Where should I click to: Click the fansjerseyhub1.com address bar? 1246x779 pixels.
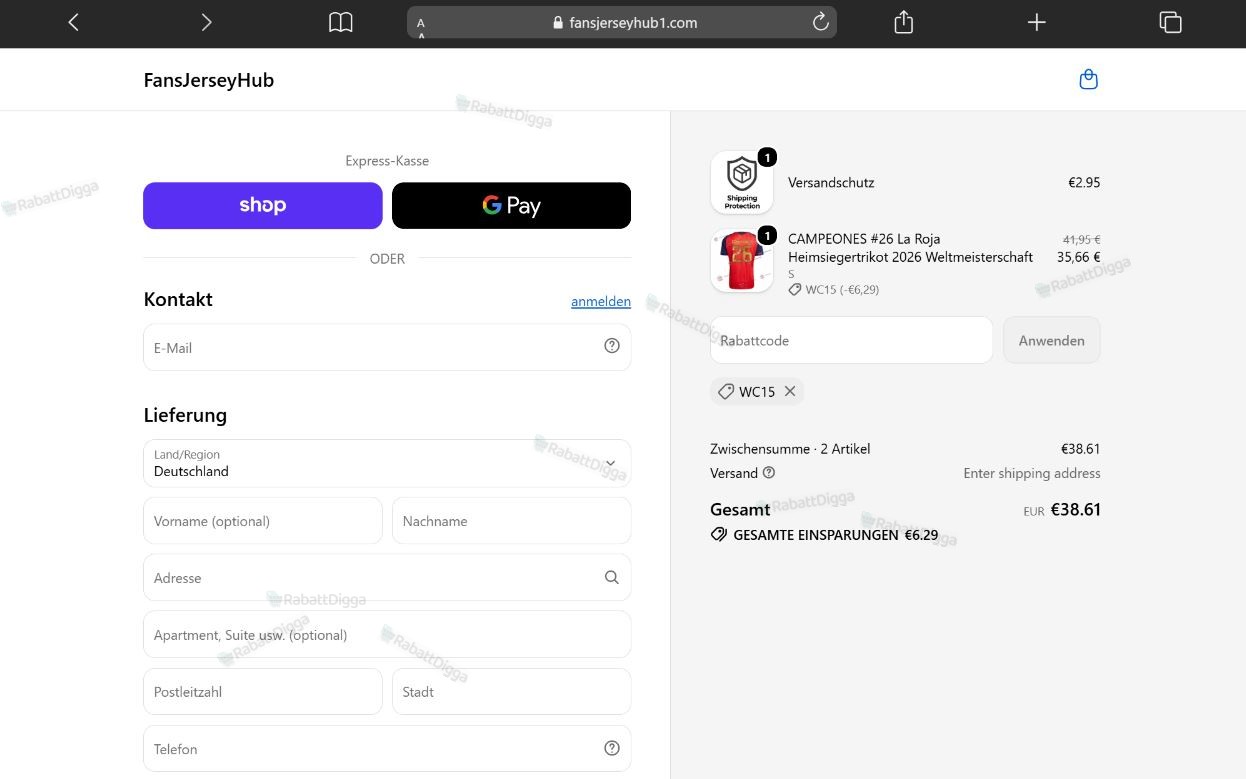(x=621, y=22)
